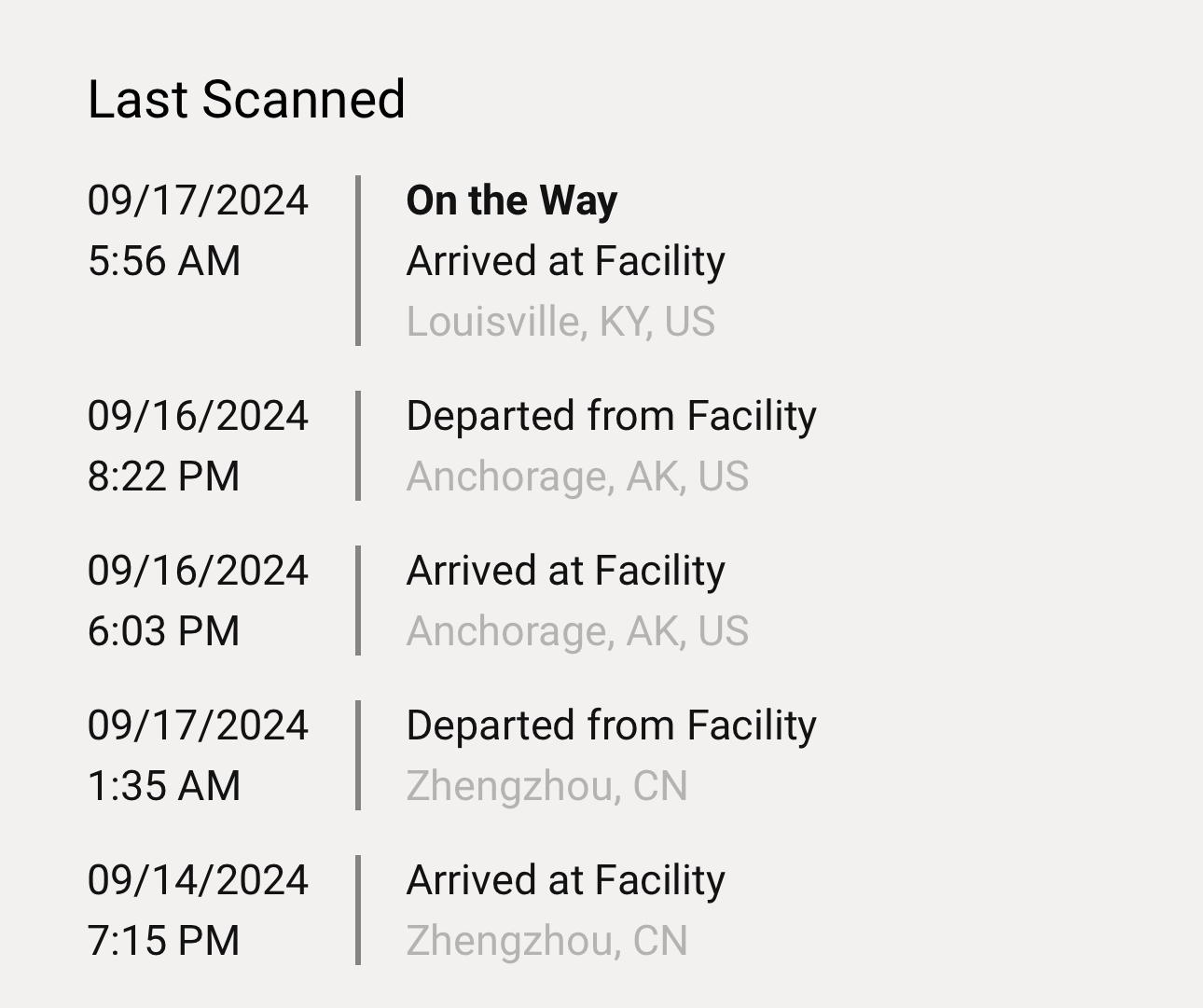Select Anchorage location under Departed from Facility
1203x1008 pixels.
click(577, 476)
